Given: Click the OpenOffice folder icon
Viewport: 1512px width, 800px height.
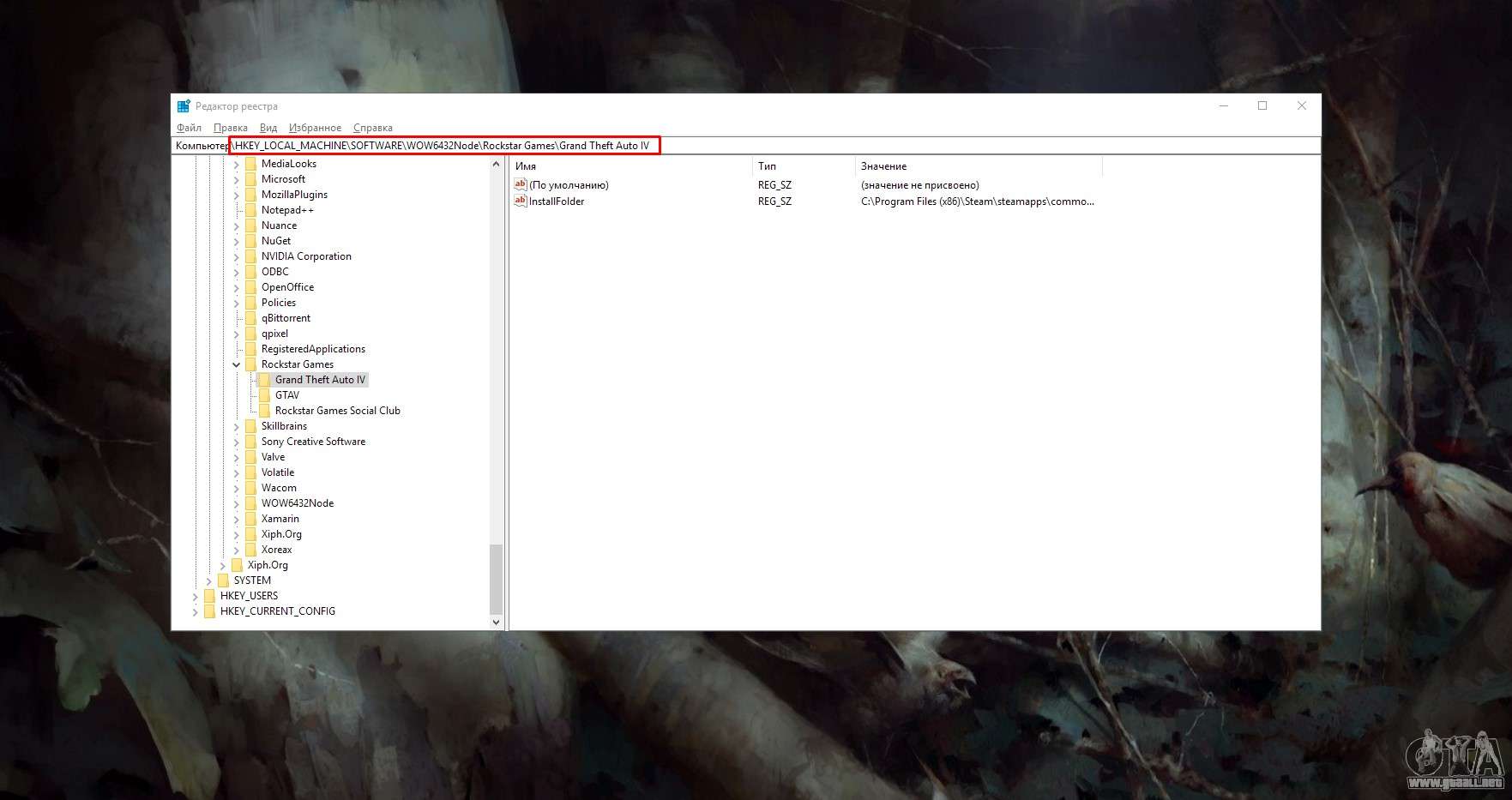Looking at the screenshot, I should click(x=250, y=287).
